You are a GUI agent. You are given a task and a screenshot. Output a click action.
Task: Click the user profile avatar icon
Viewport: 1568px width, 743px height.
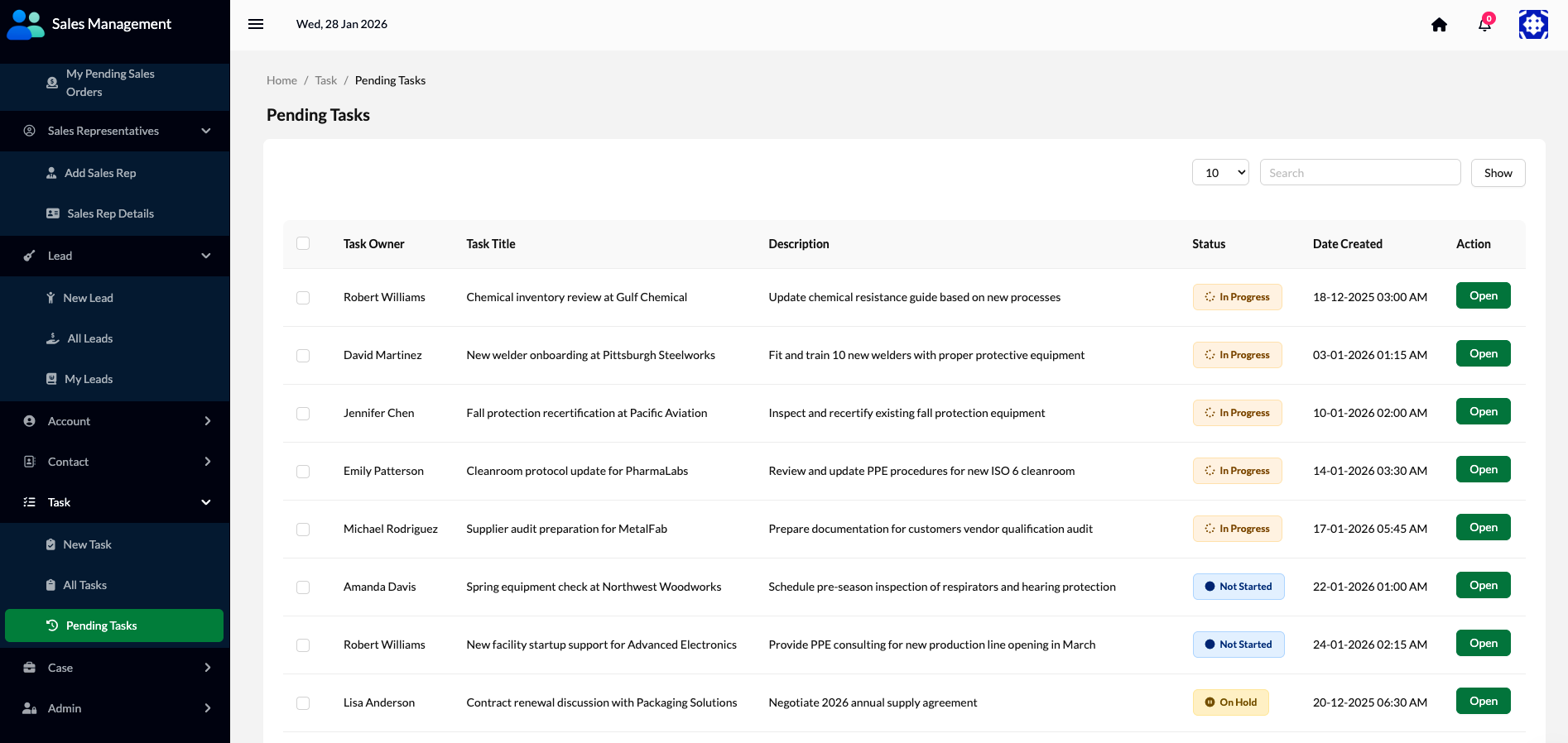pyautogui.click(x=1532, y=25)
